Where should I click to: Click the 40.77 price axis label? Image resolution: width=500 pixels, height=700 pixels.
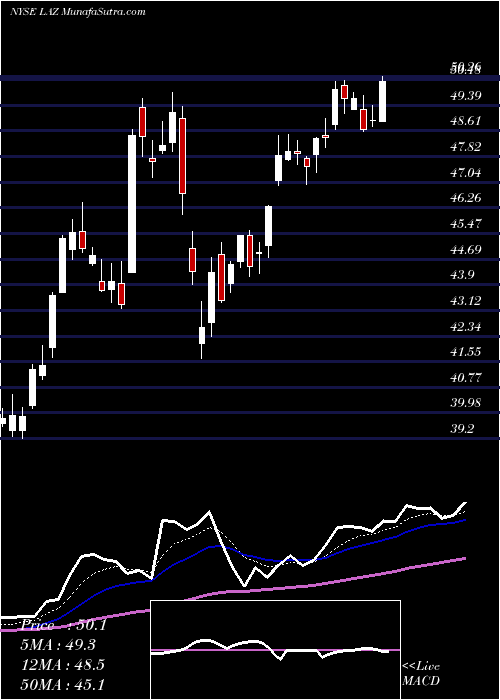point(466,378)
